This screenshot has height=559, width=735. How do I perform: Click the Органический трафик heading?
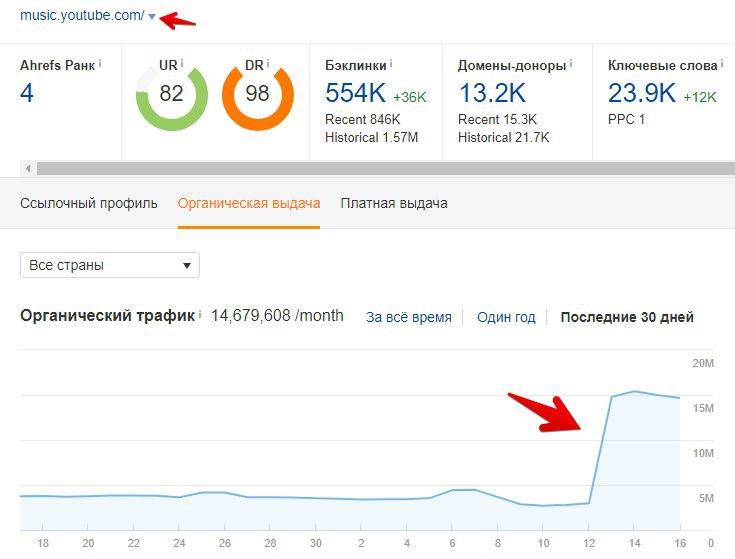pos(107,316)
